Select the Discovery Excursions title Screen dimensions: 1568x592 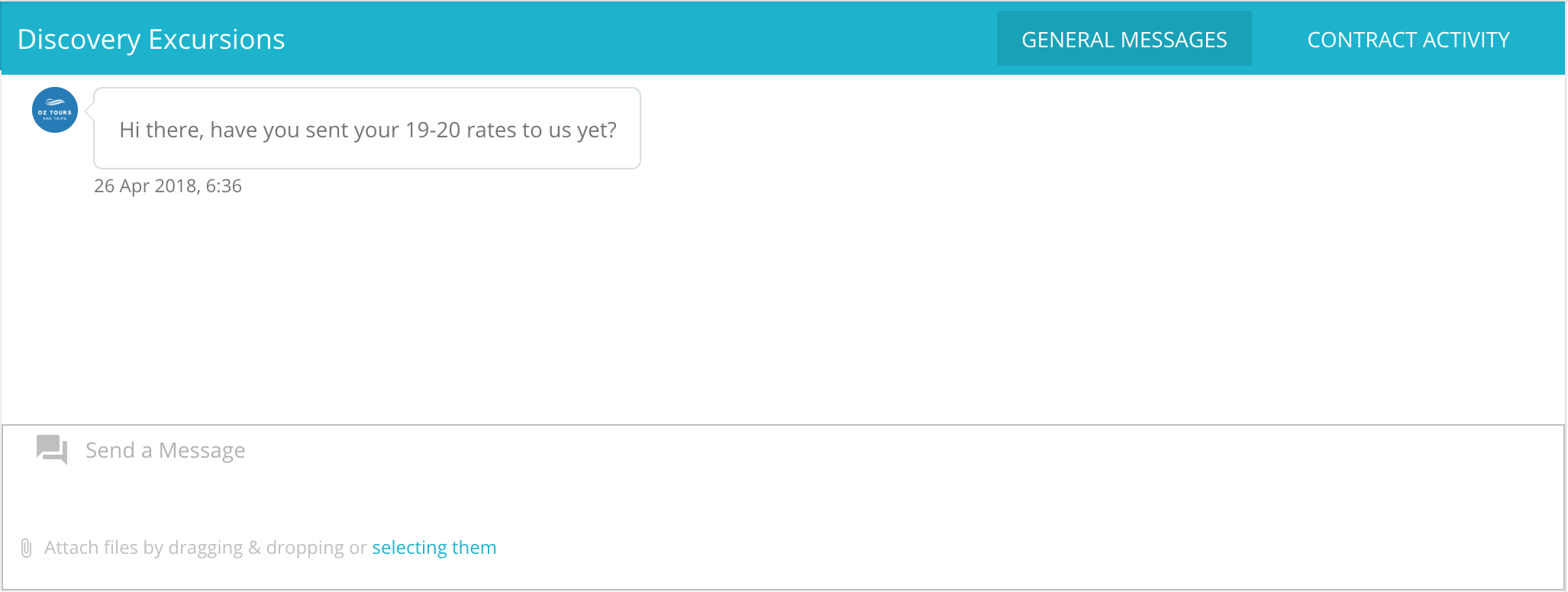coord(151,39)
